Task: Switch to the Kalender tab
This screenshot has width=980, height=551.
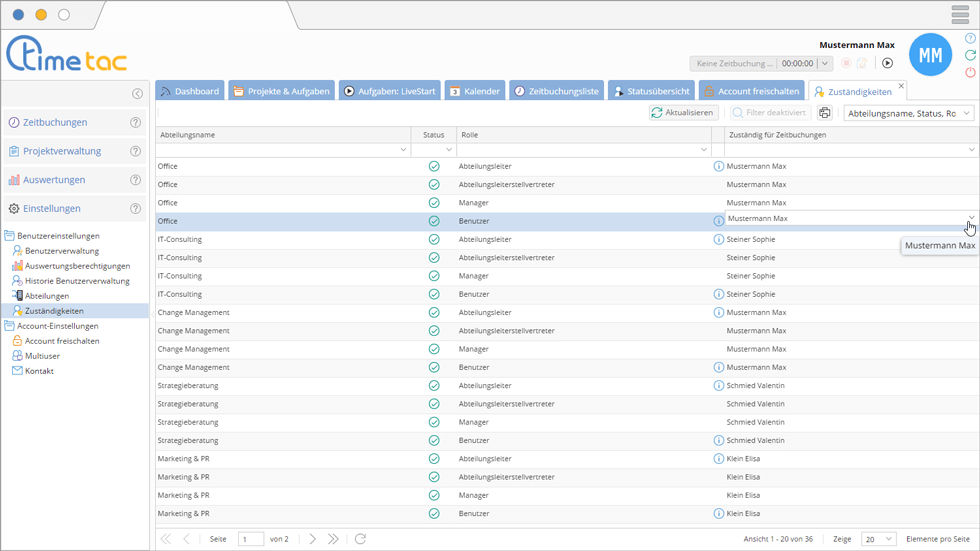Action: coord(474,91)
